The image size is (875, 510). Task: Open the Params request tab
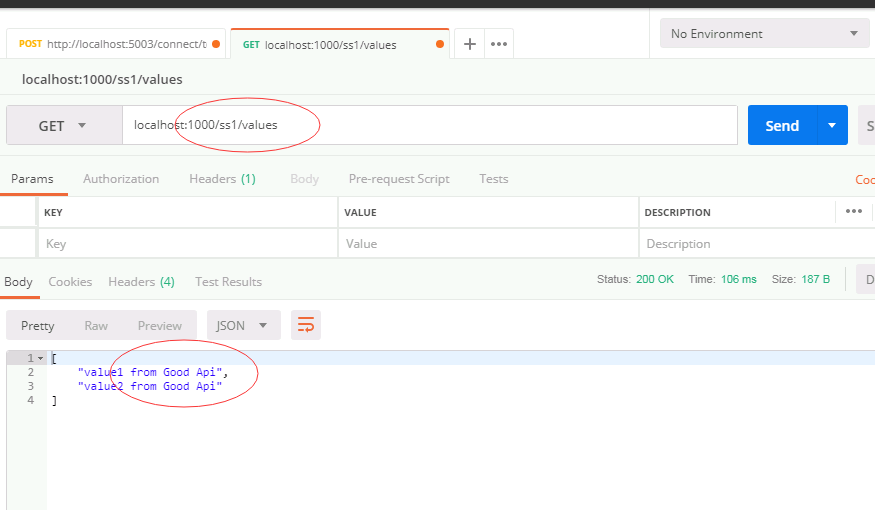click(x=32, y=179)
